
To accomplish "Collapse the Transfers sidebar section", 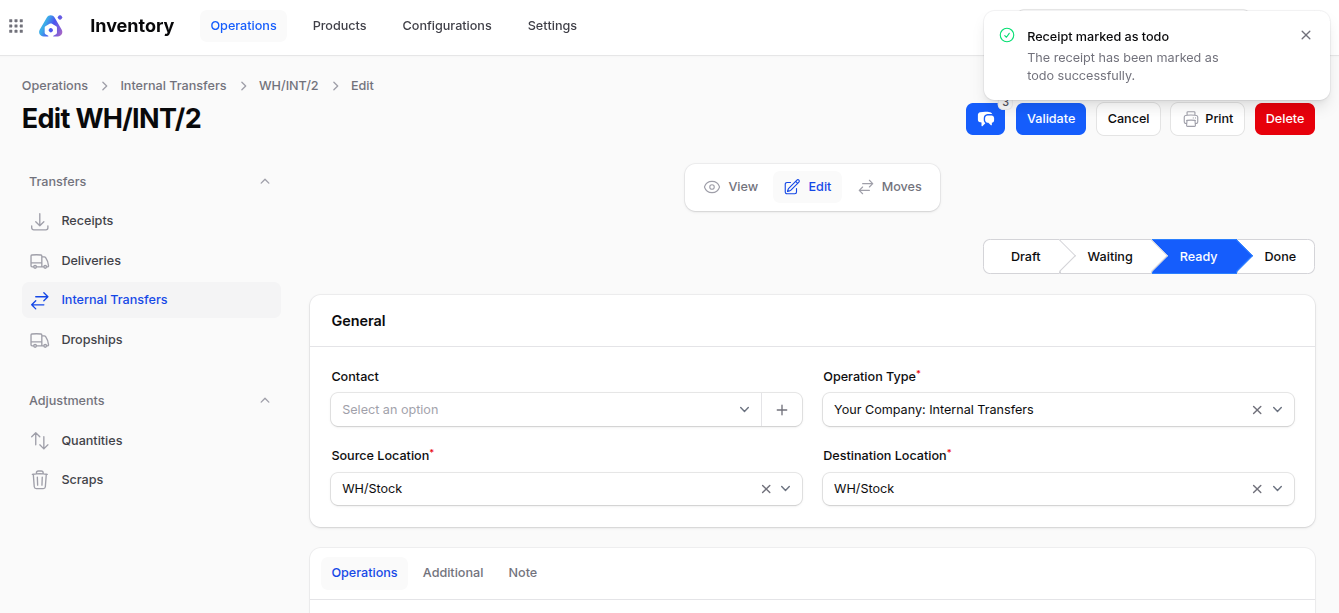I will pyautogui.click(x=265, y=182).
